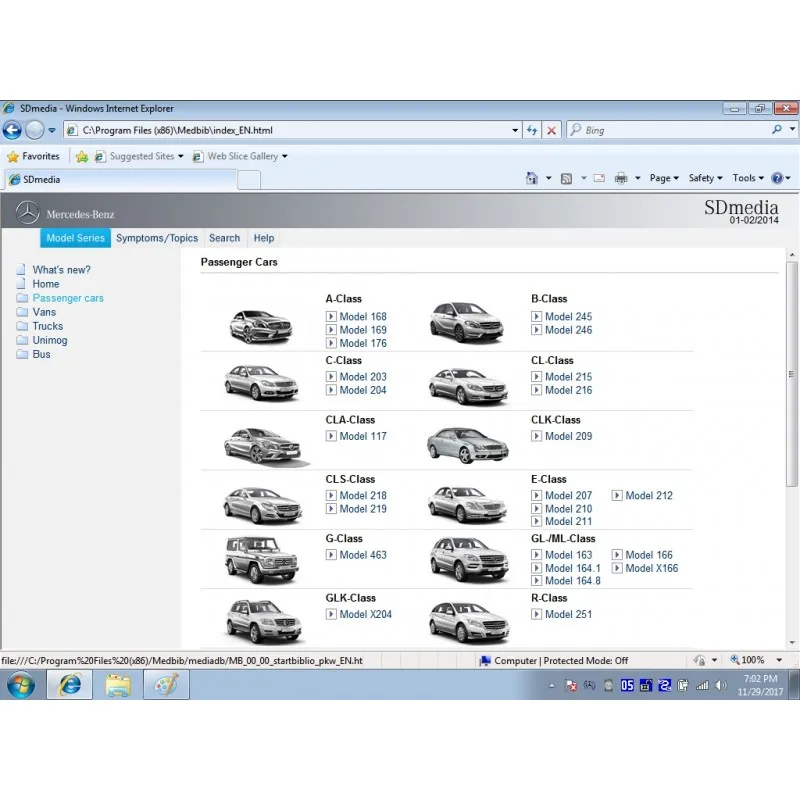Open the Home button dropdown arrow
The width and height of the screenshot is (800, 800).
548,178
